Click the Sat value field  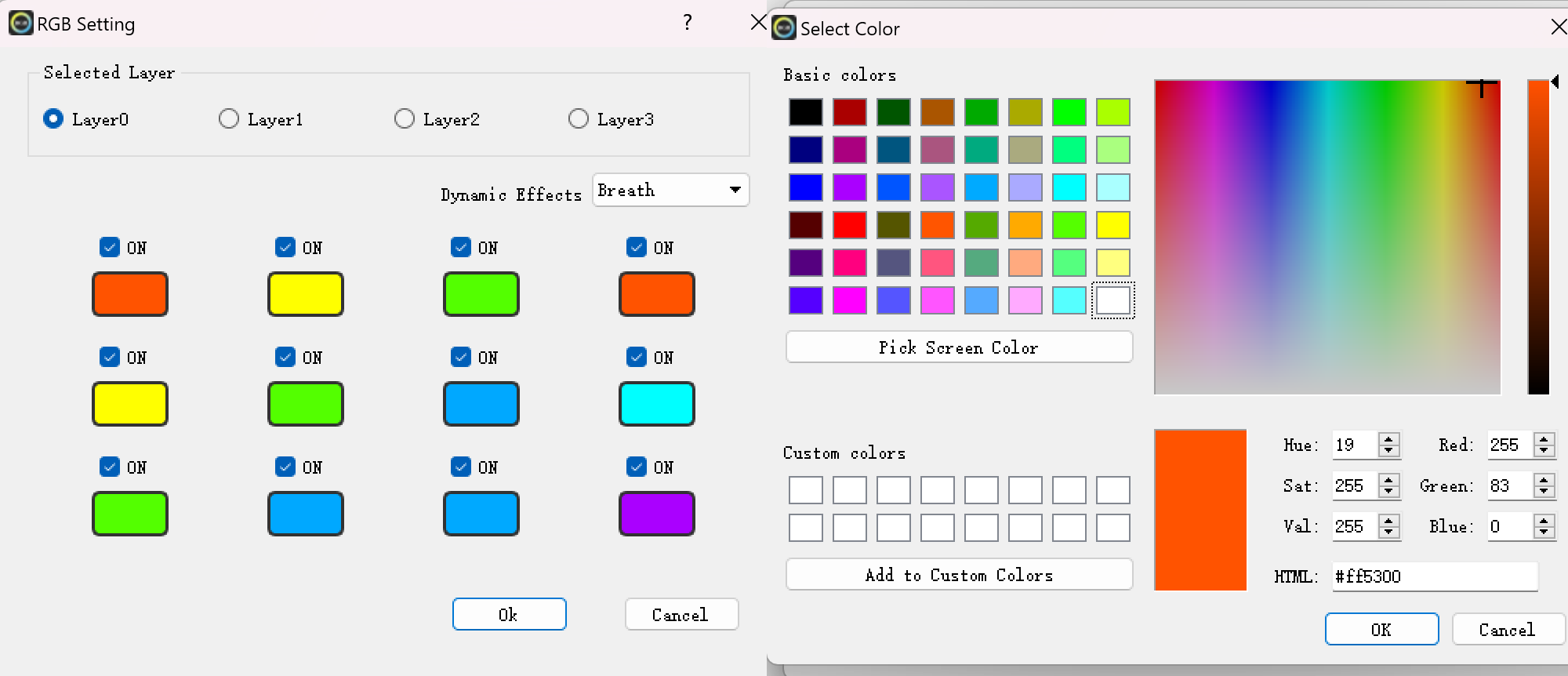point(1355,485)
